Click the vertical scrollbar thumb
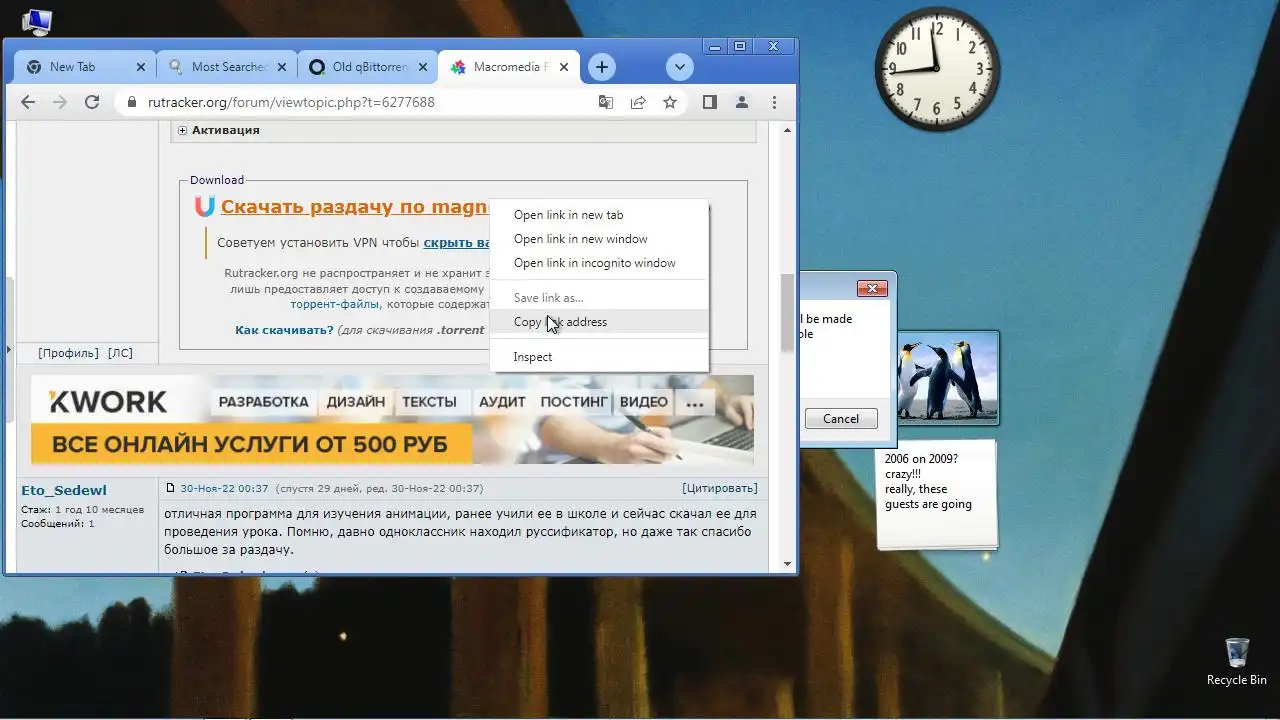 point(788,313)
